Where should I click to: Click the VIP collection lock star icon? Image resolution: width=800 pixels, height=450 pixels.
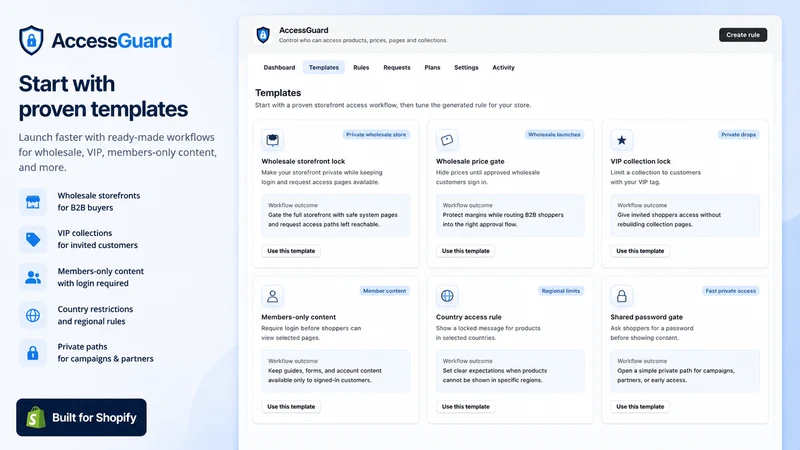pyautogui.click(x=621, y=140)
